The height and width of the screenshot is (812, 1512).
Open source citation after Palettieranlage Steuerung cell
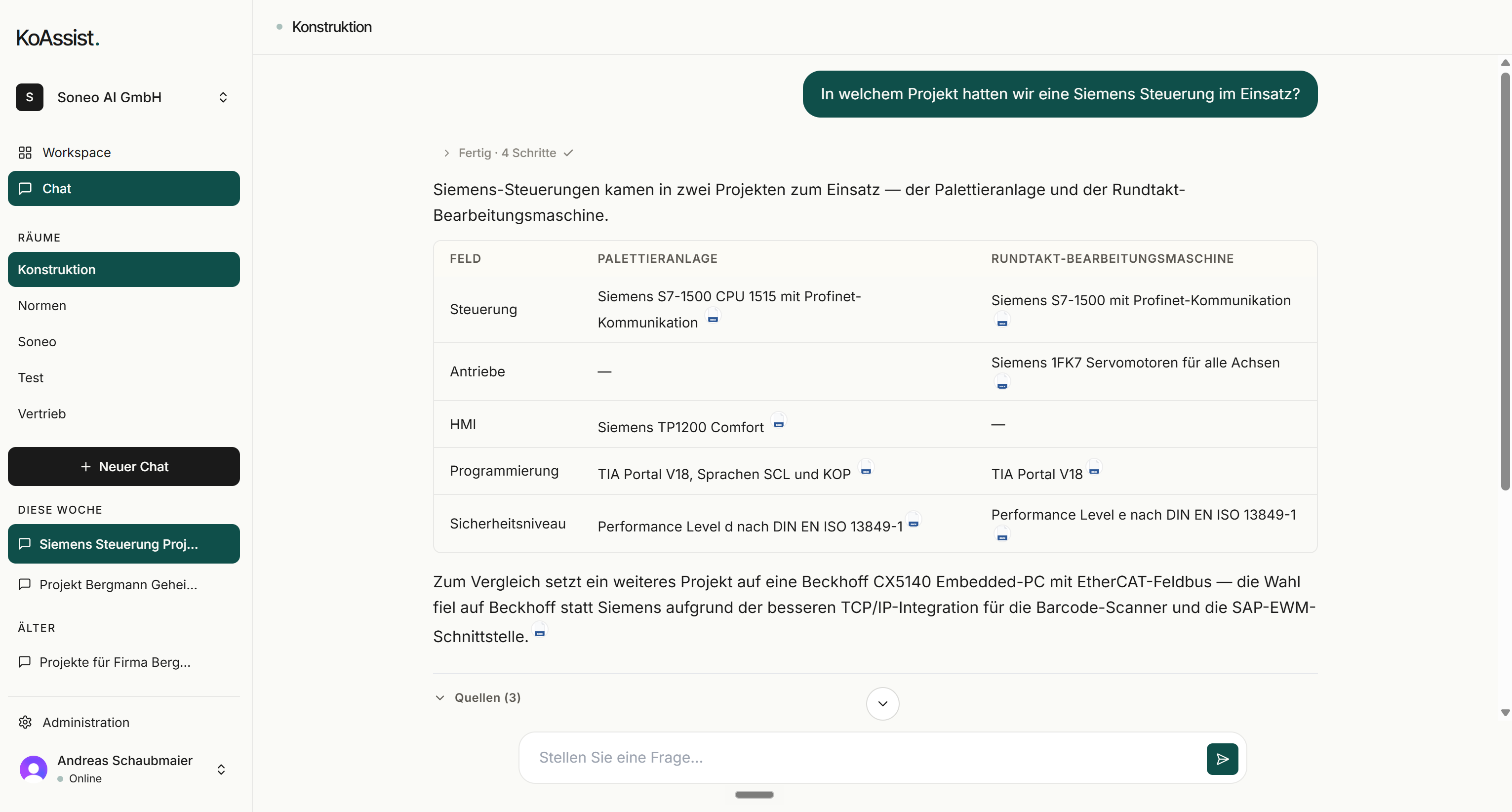tap(713, 317)
